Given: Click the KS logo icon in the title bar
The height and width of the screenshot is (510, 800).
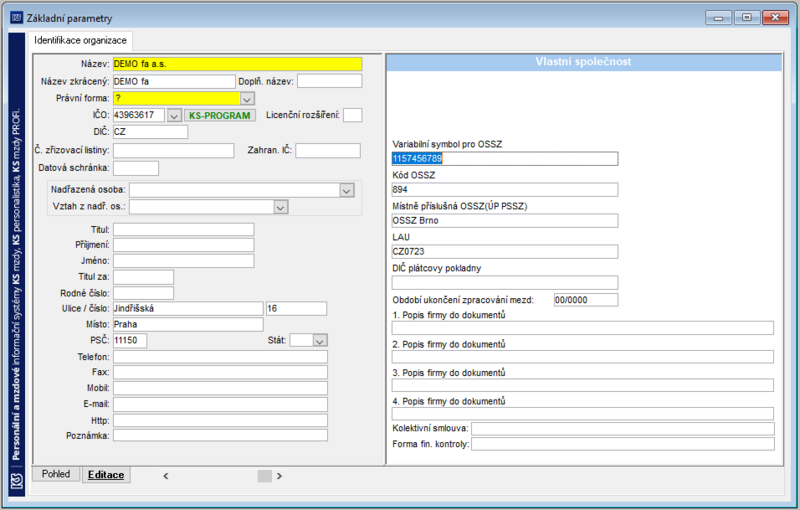Looking at the screenshot, I should tap(17, 18).
